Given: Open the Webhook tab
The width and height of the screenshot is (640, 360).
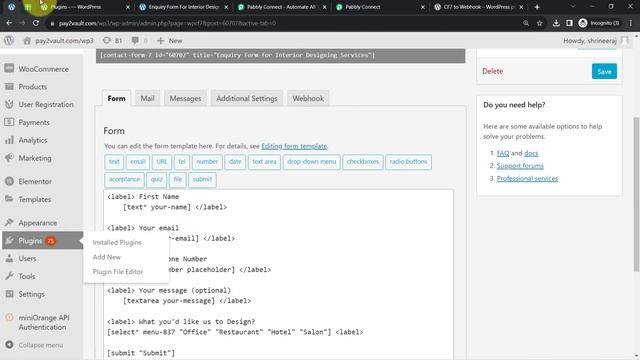Looking at the screenshot, I should pyautogui.click(x=308, y=98).
